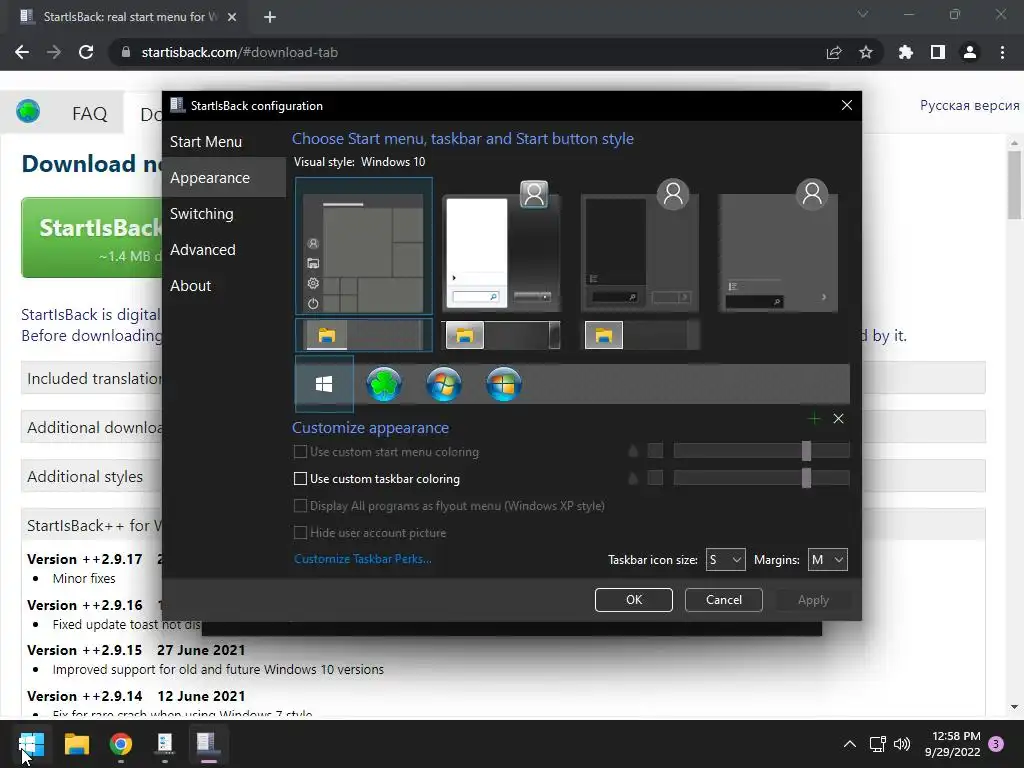The width and height of the screenshot is (1024, 768).
Task: Click the browser back arrow
Action: pyautogui.click(x=22, y=52)
